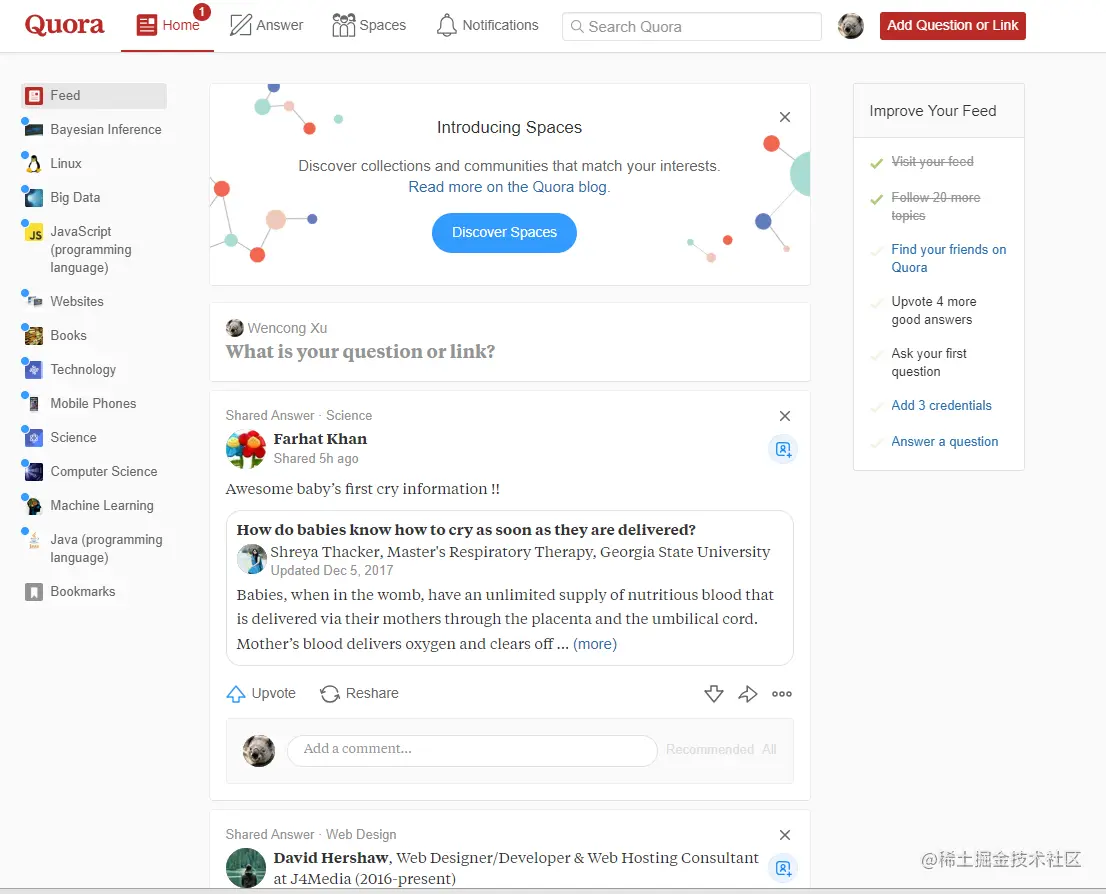
Task: Close the Introducing Spaces banner
Action: [x=784, y=117]
